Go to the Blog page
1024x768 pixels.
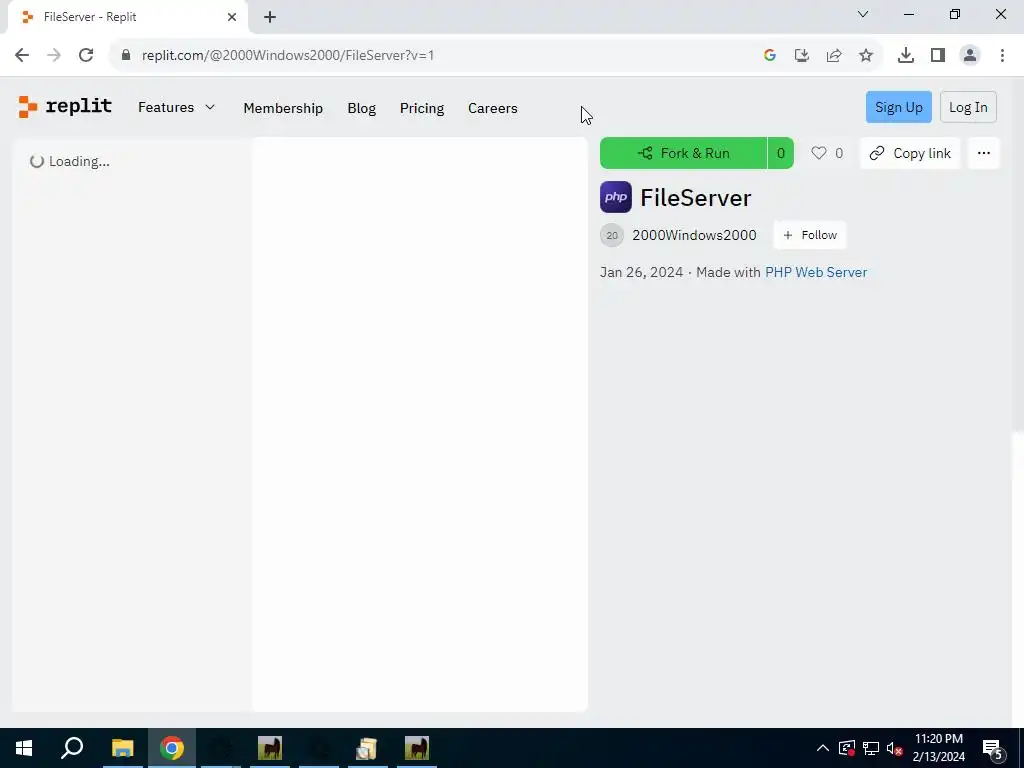point(361,108)
